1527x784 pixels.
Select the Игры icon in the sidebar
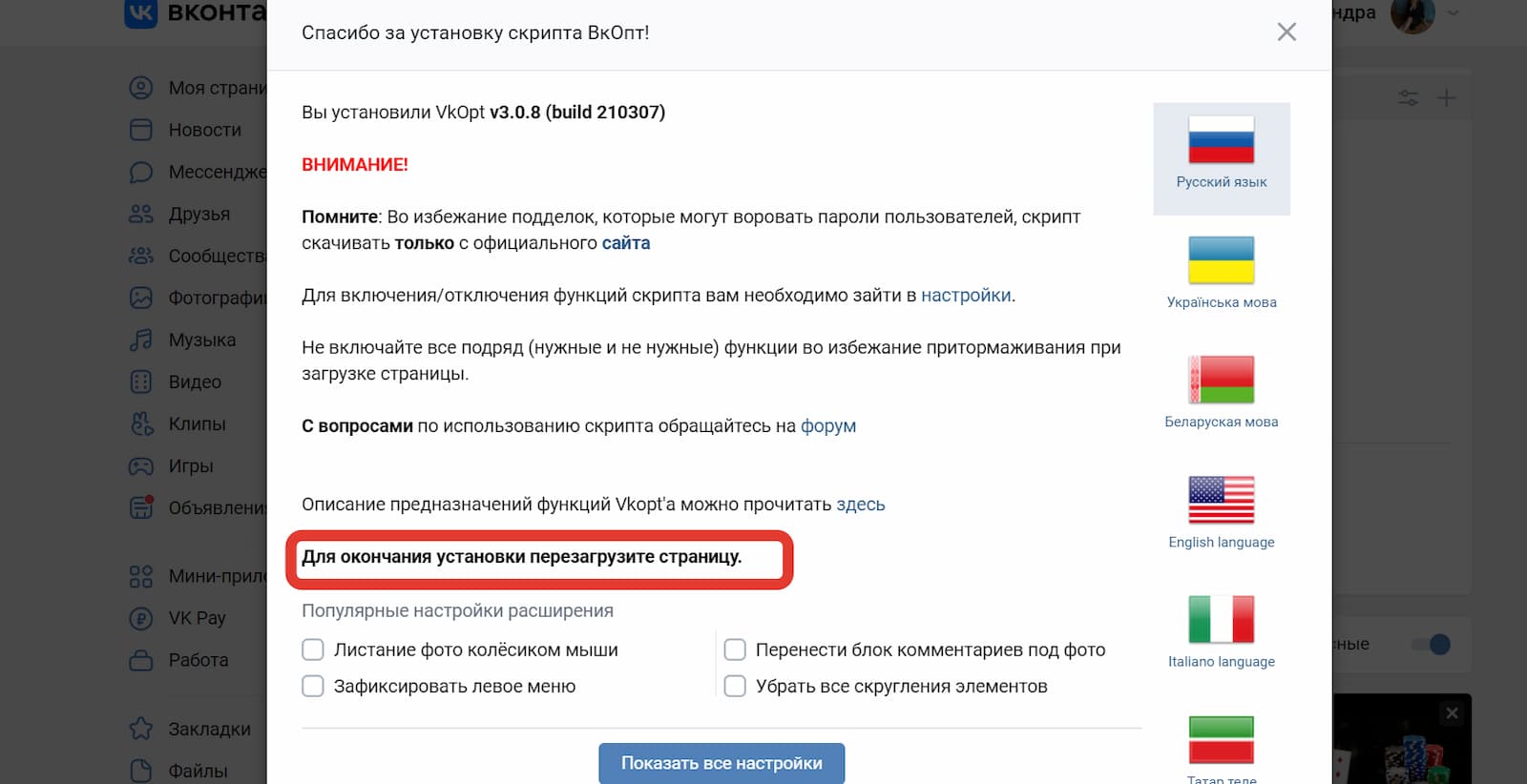click(x=141, y=465)
